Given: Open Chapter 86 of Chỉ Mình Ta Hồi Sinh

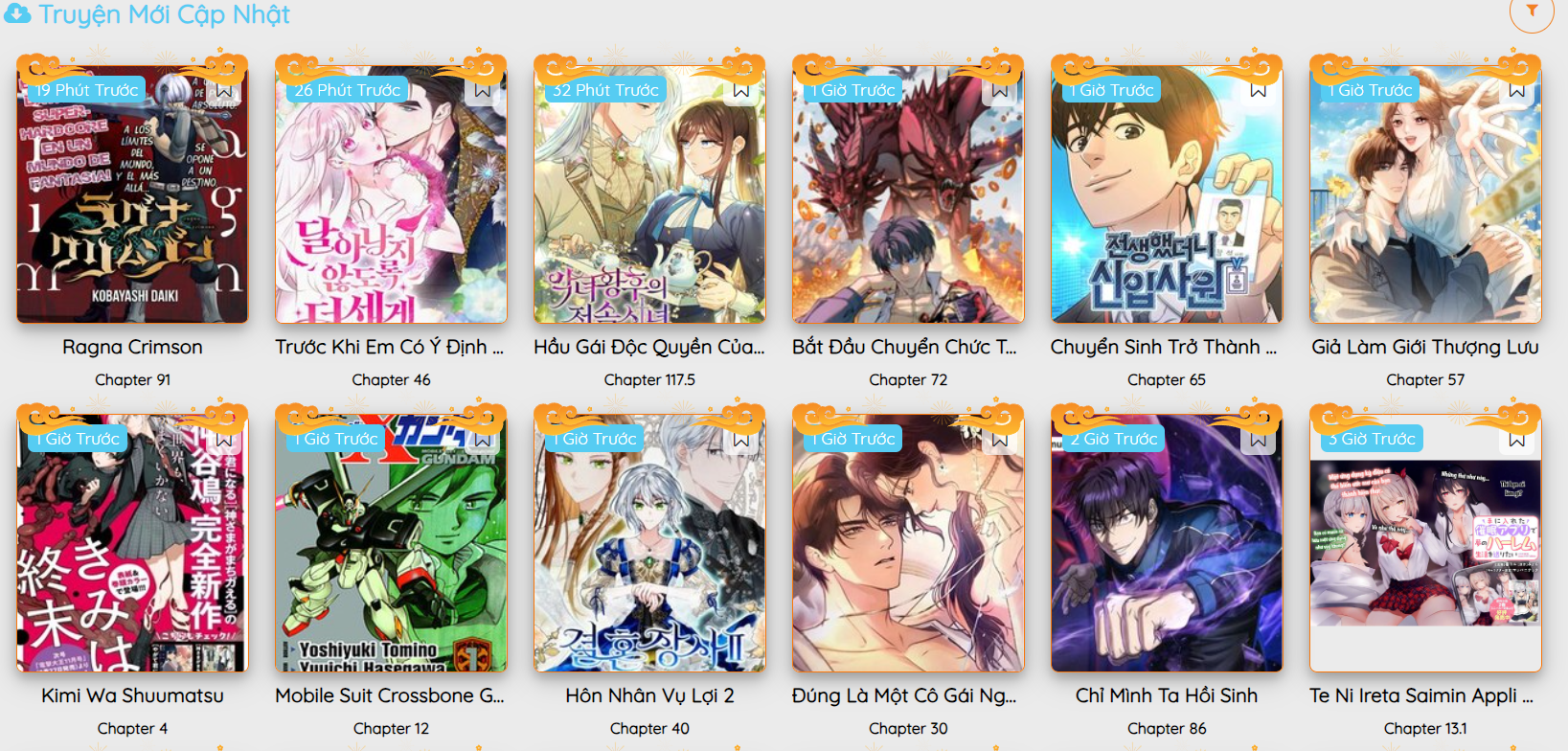Looking at the screenshot, I should (x=1167, y=729).
